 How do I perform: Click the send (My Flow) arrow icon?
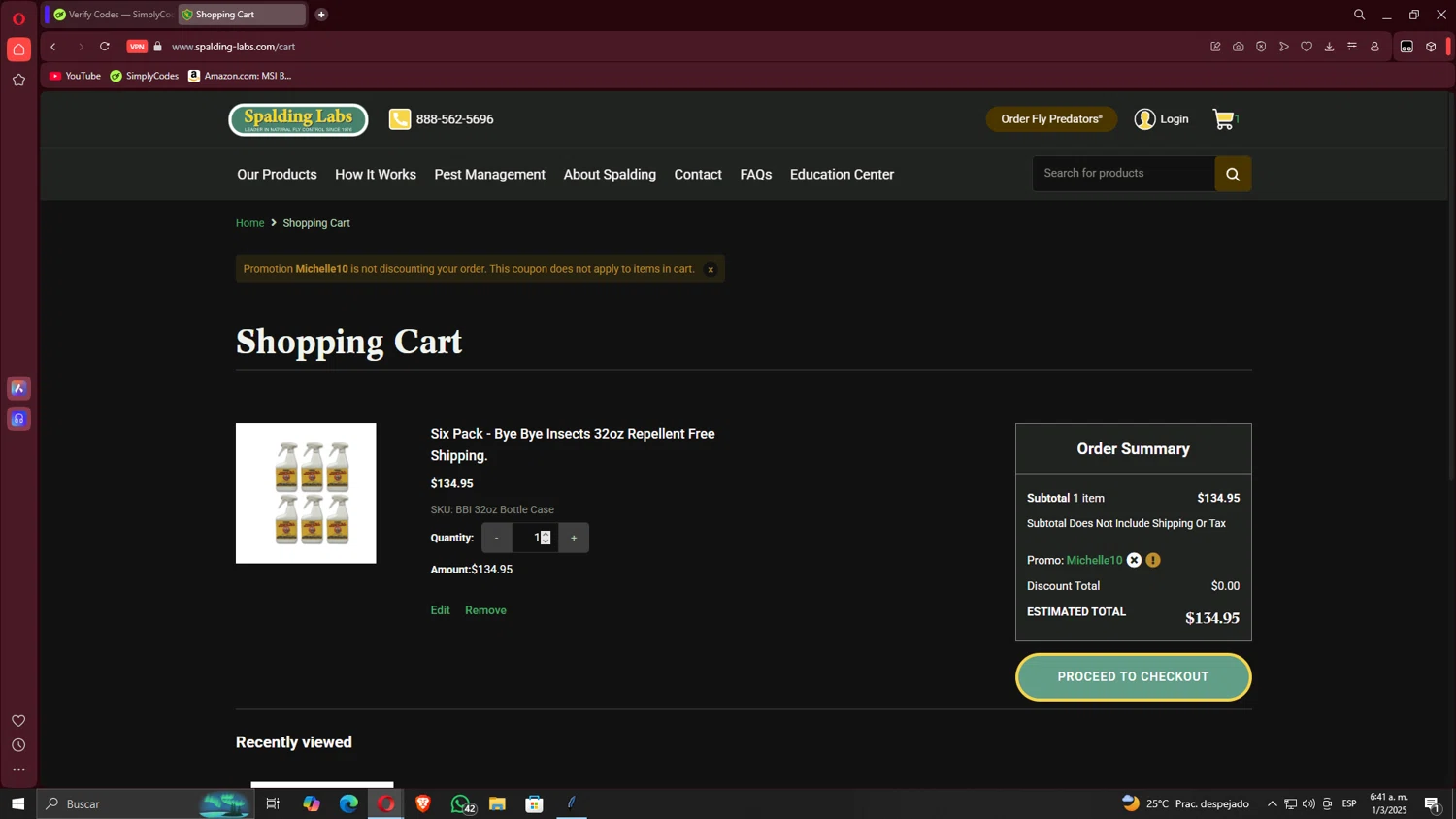tap(1284, 47)
